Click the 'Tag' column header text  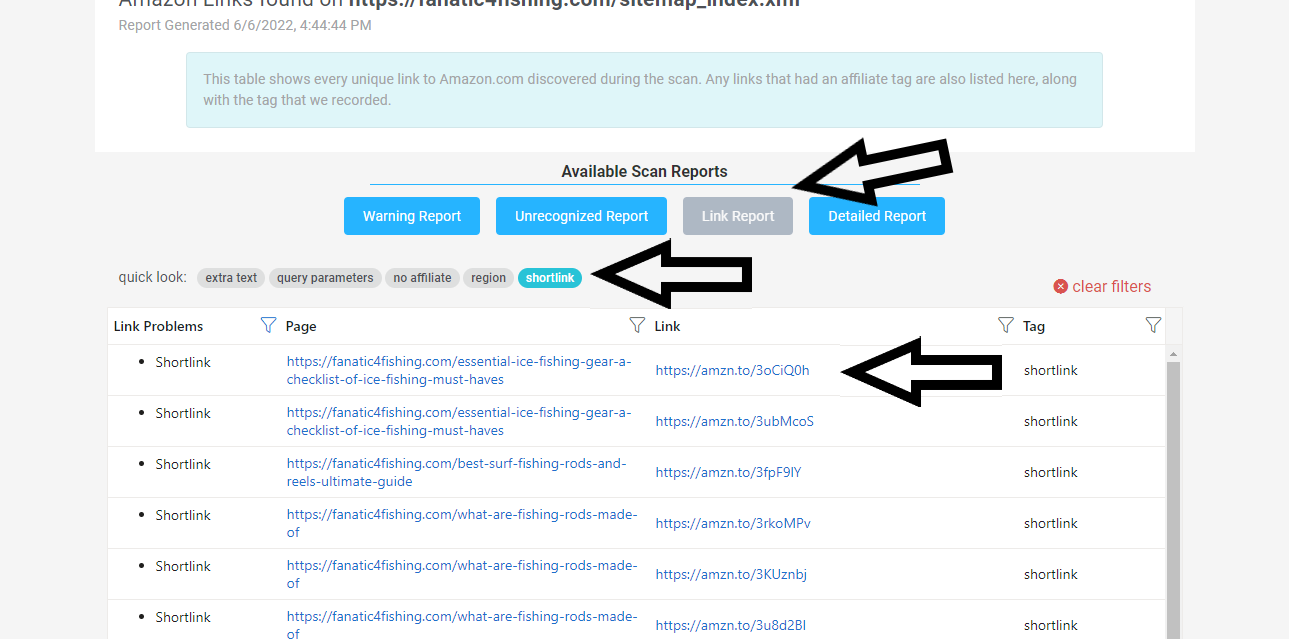1034,326
